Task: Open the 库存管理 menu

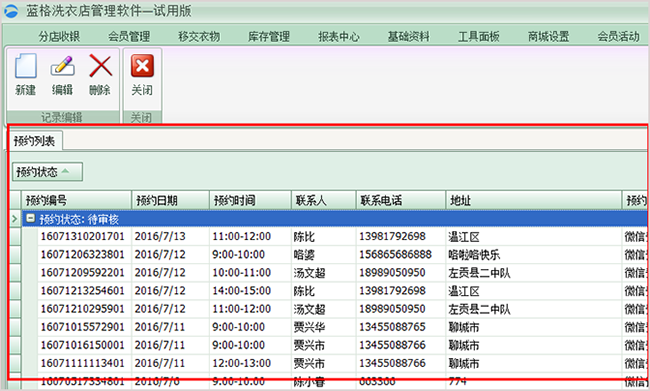Action: point(269,36)
